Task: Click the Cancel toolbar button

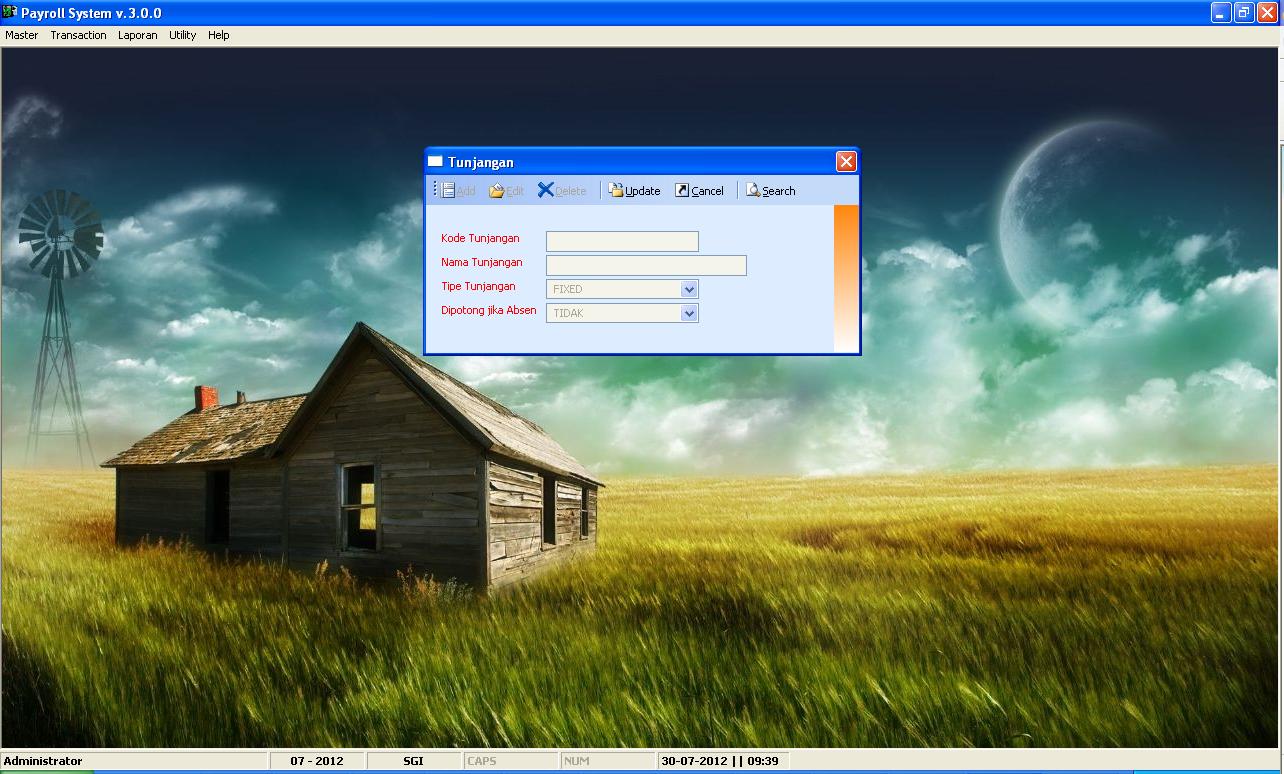Action: coord(699,190)
